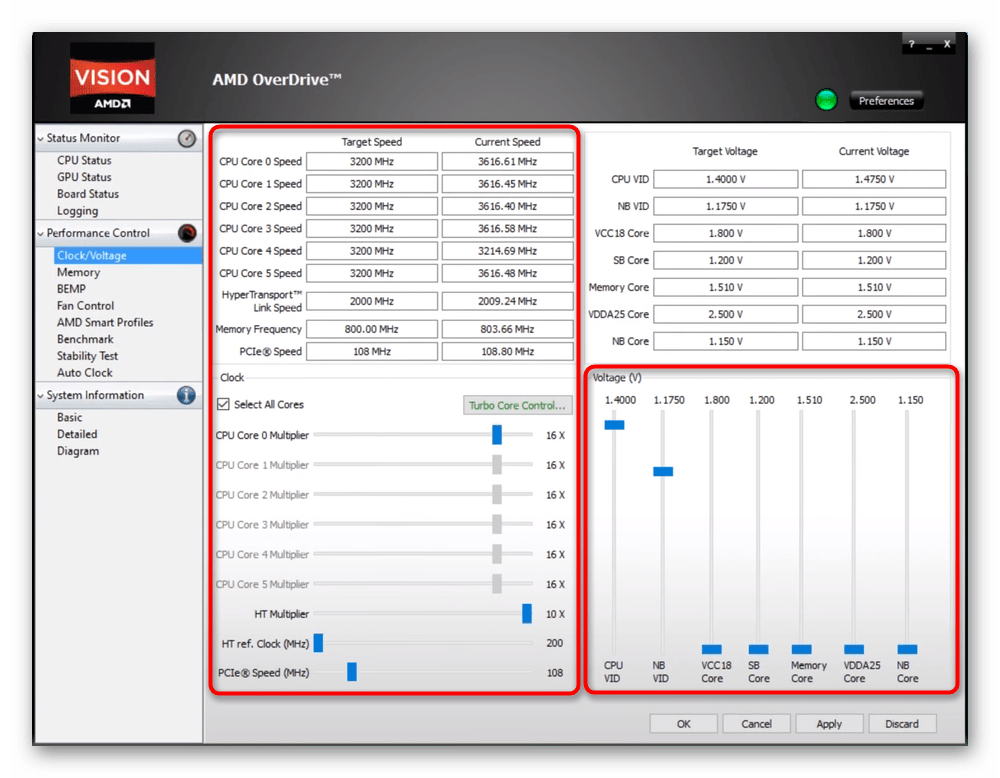Collapse the Performance Control section
The image size is (1000, 778).
41,234
